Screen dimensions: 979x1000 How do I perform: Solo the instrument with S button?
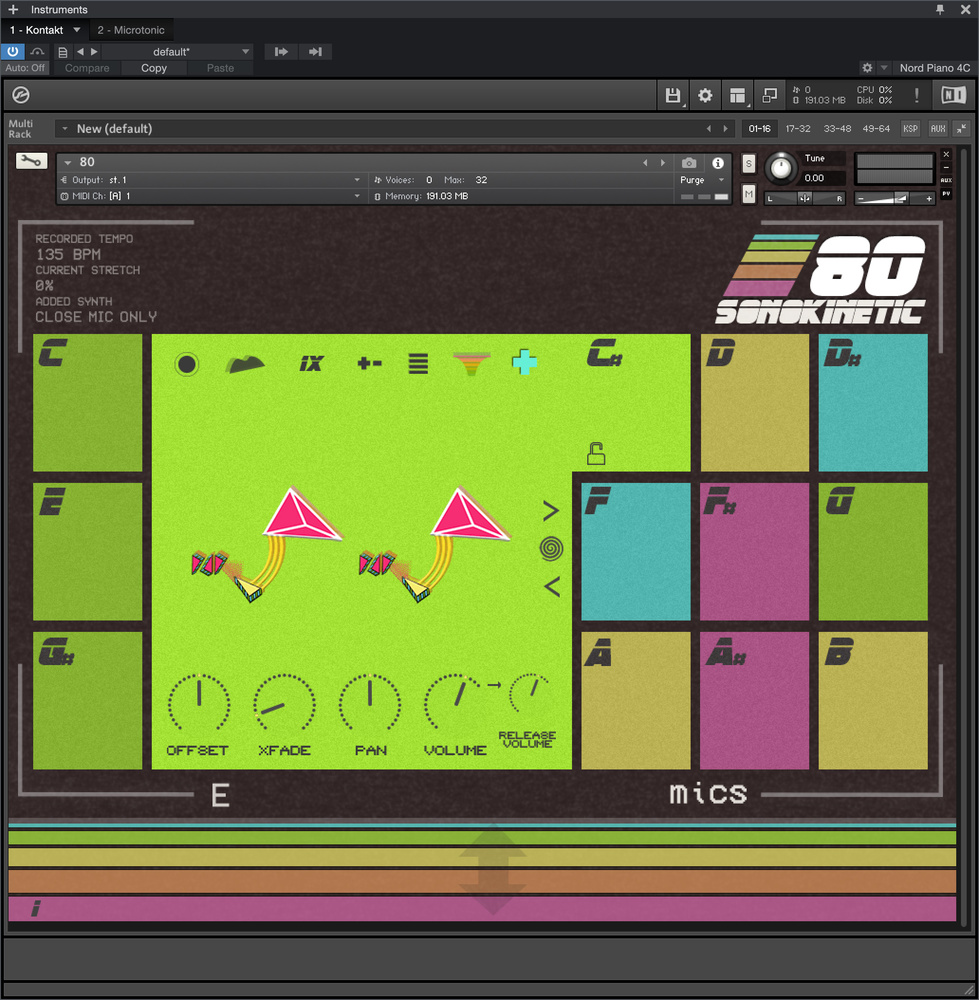pos(749,164)
